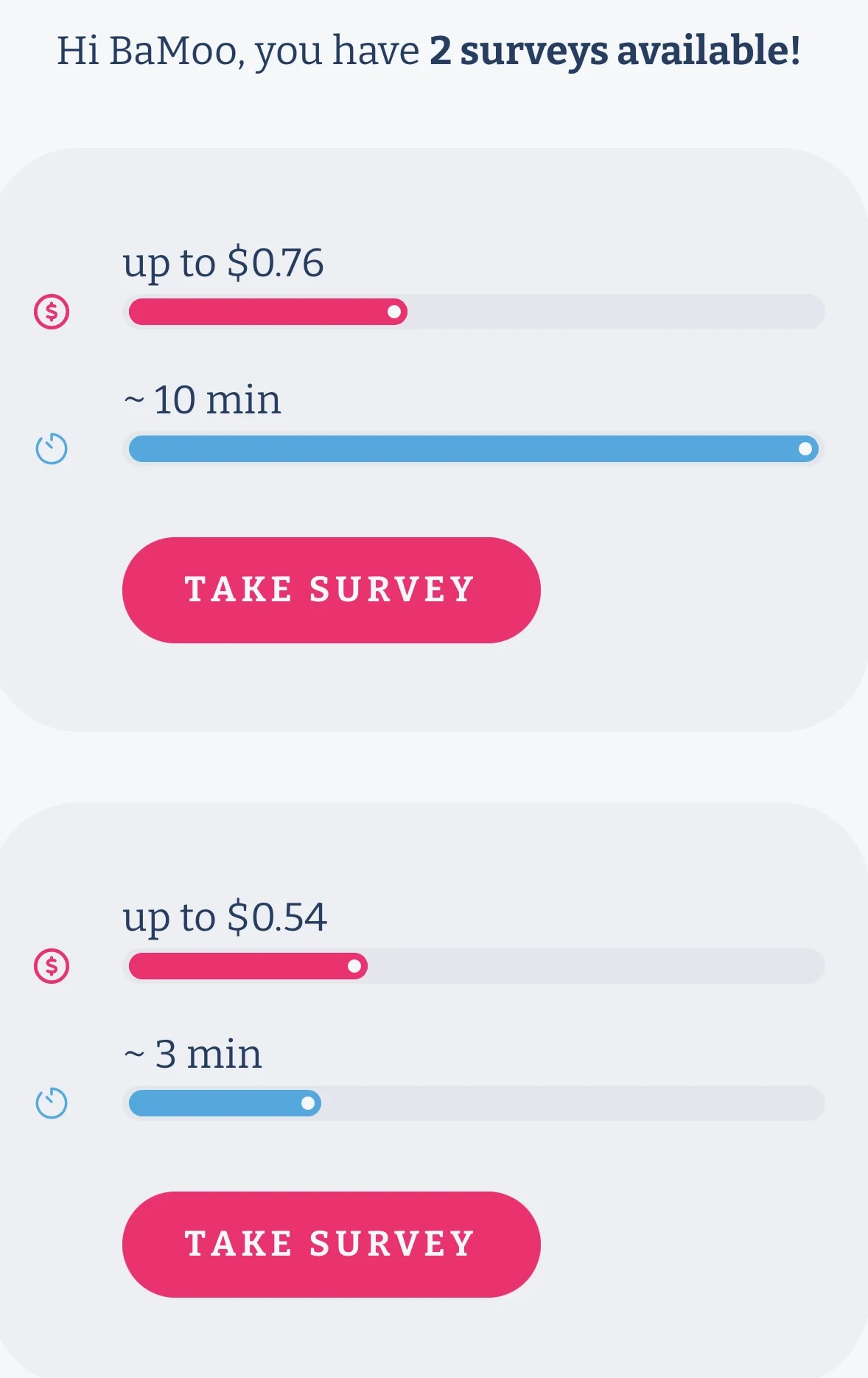Click the white knob on the $0.54 reward bar
This screenshot has width=868, height=1378.
point(354,966)
